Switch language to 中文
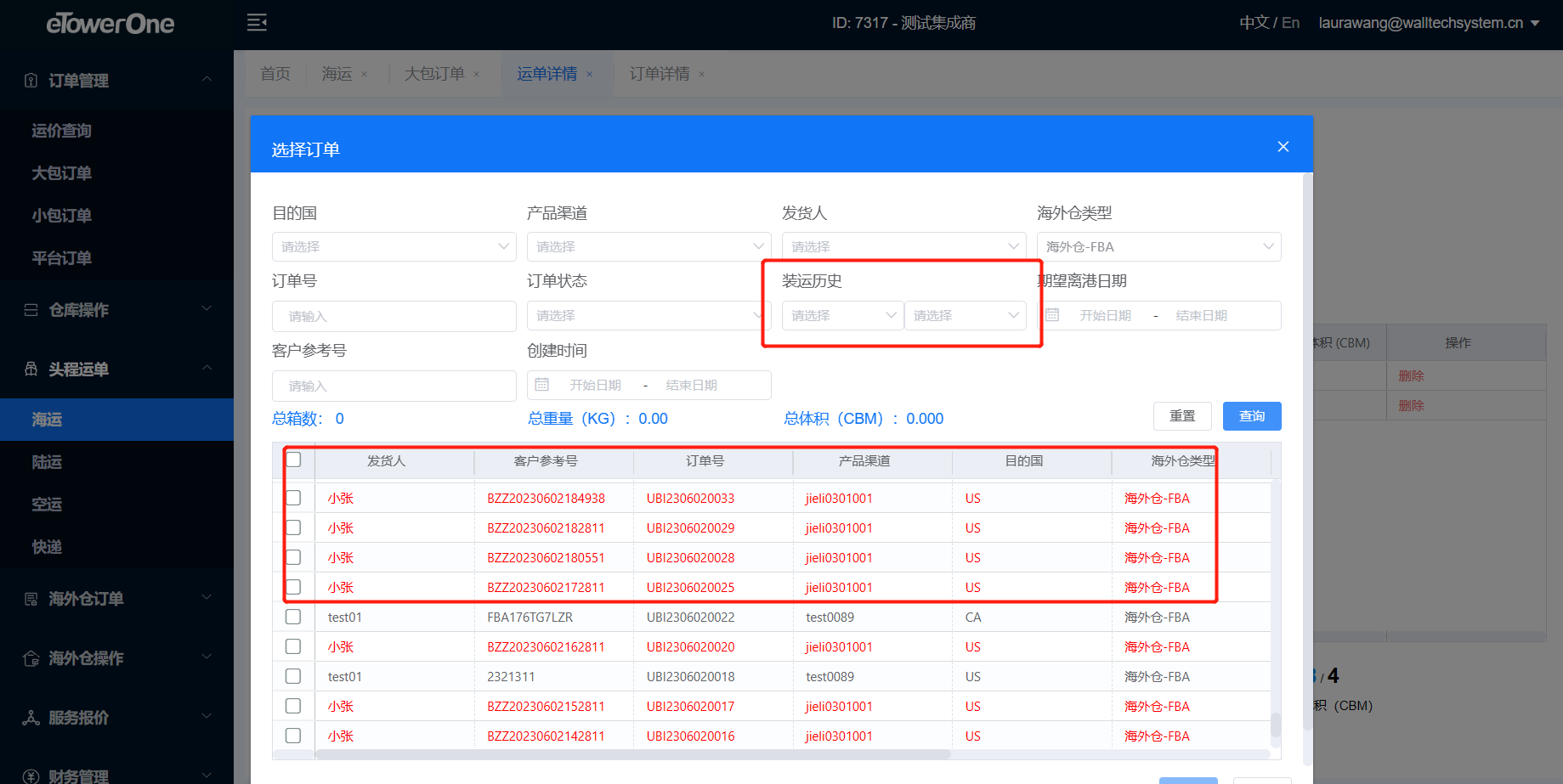The image size is (1563, 784). click(1254, 23)
